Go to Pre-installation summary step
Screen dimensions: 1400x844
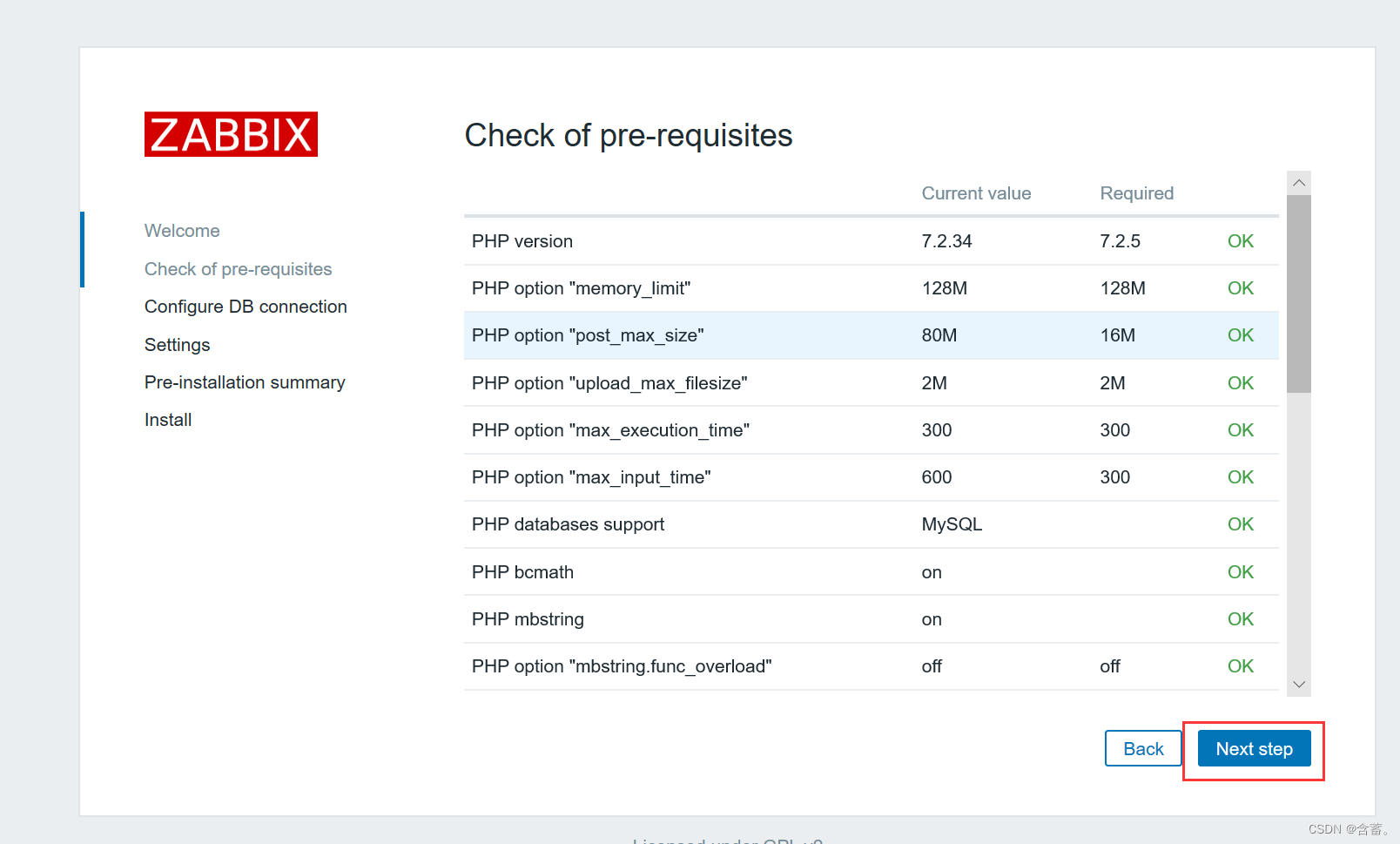point(245,382)
